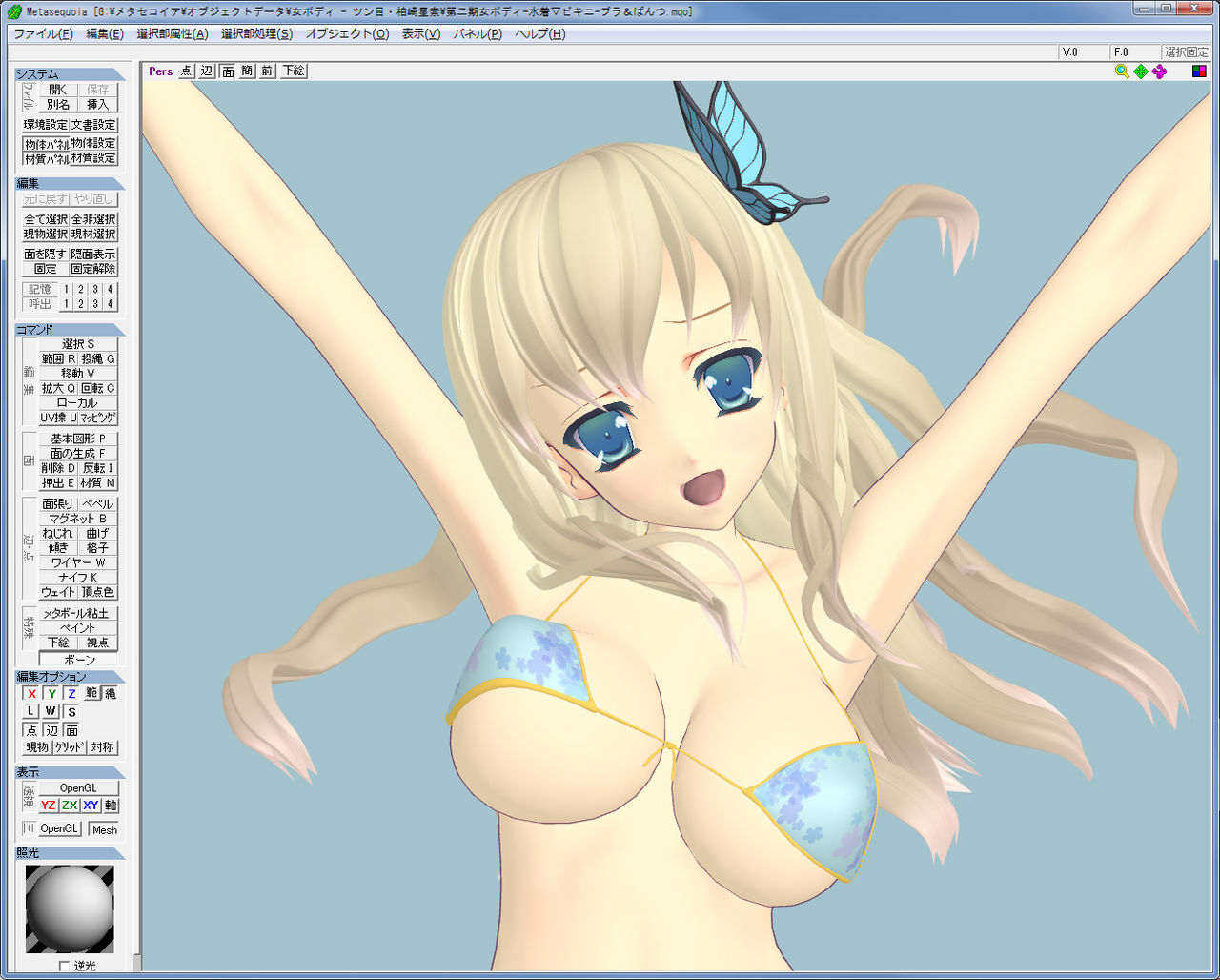
Task: Select the メタボール粘土 command
Action: [78, 614]
